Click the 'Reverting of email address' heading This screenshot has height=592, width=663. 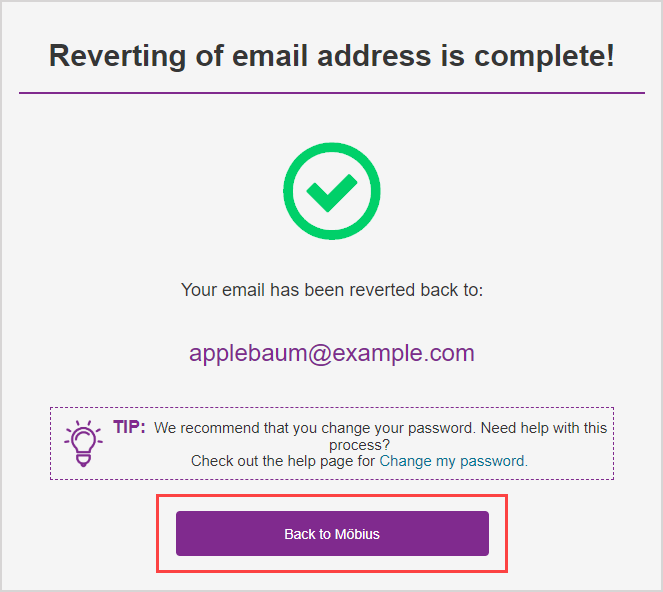click(x=331, y=56)
